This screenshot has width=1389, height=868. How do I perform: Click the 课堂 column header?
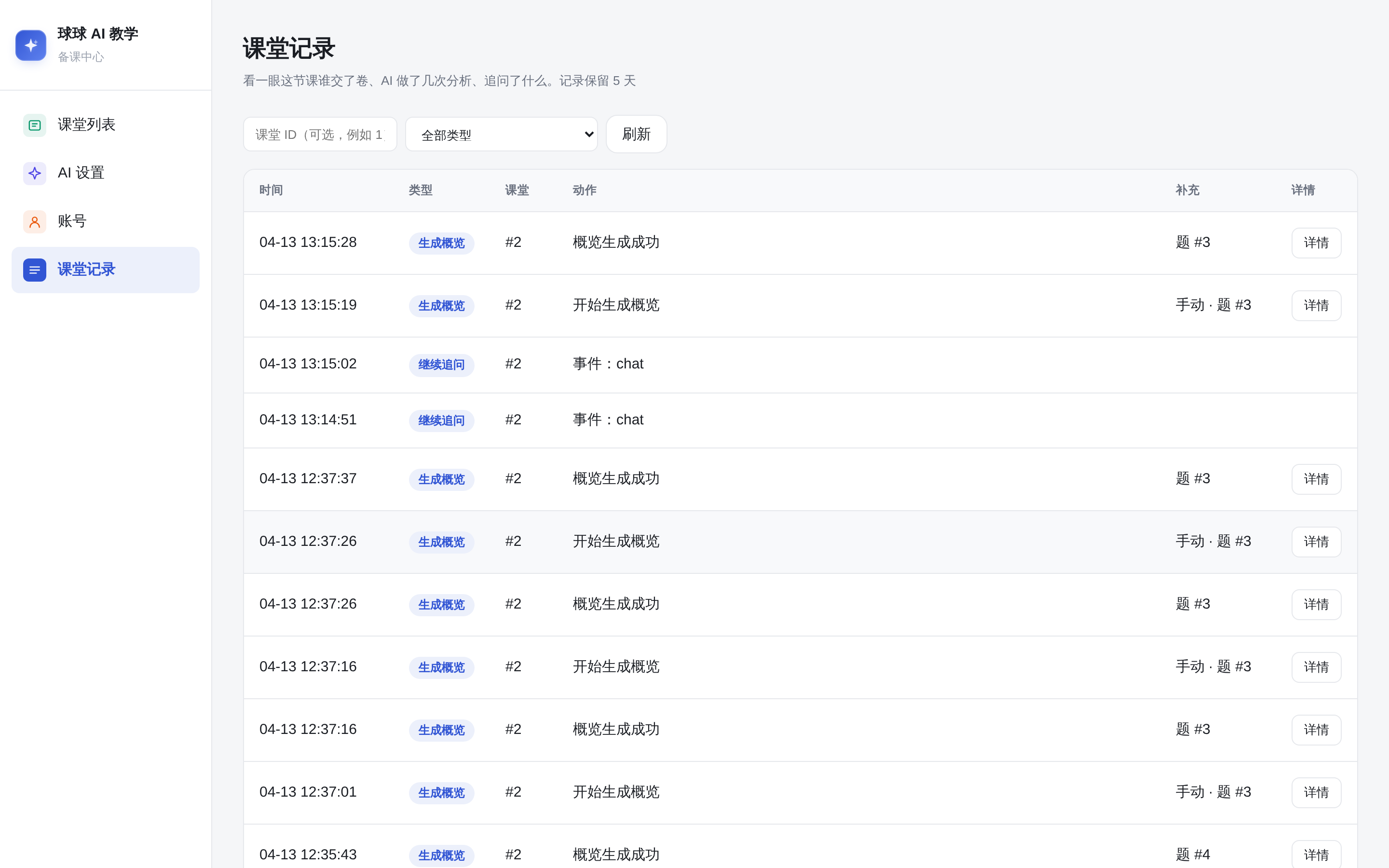[x=517, y=190]
